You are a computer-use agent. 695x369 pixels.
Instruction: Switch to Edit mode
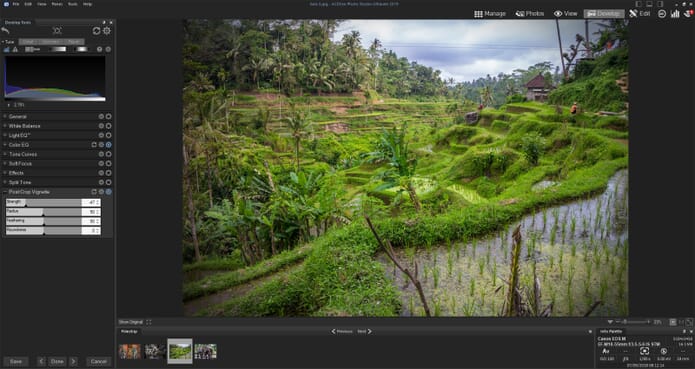(640, 14)
